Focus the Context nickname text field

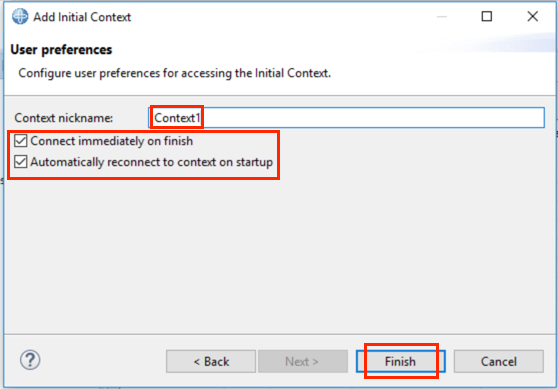coord(346,117)
